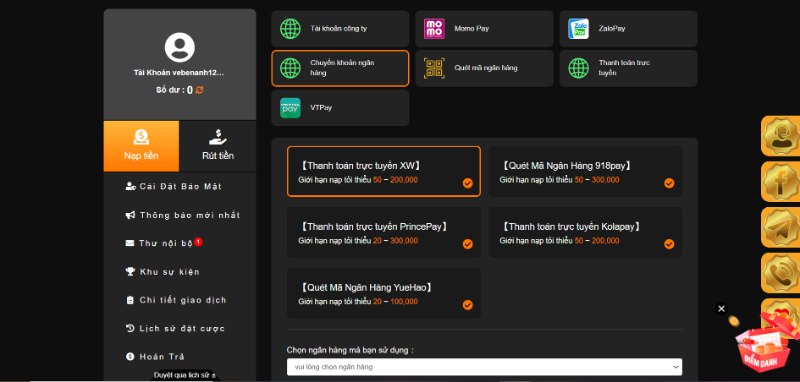This screenshot has height=382, width=800.
Task: Click the checkmark on the PrincePay channel
Action: [x=468, y=244]
